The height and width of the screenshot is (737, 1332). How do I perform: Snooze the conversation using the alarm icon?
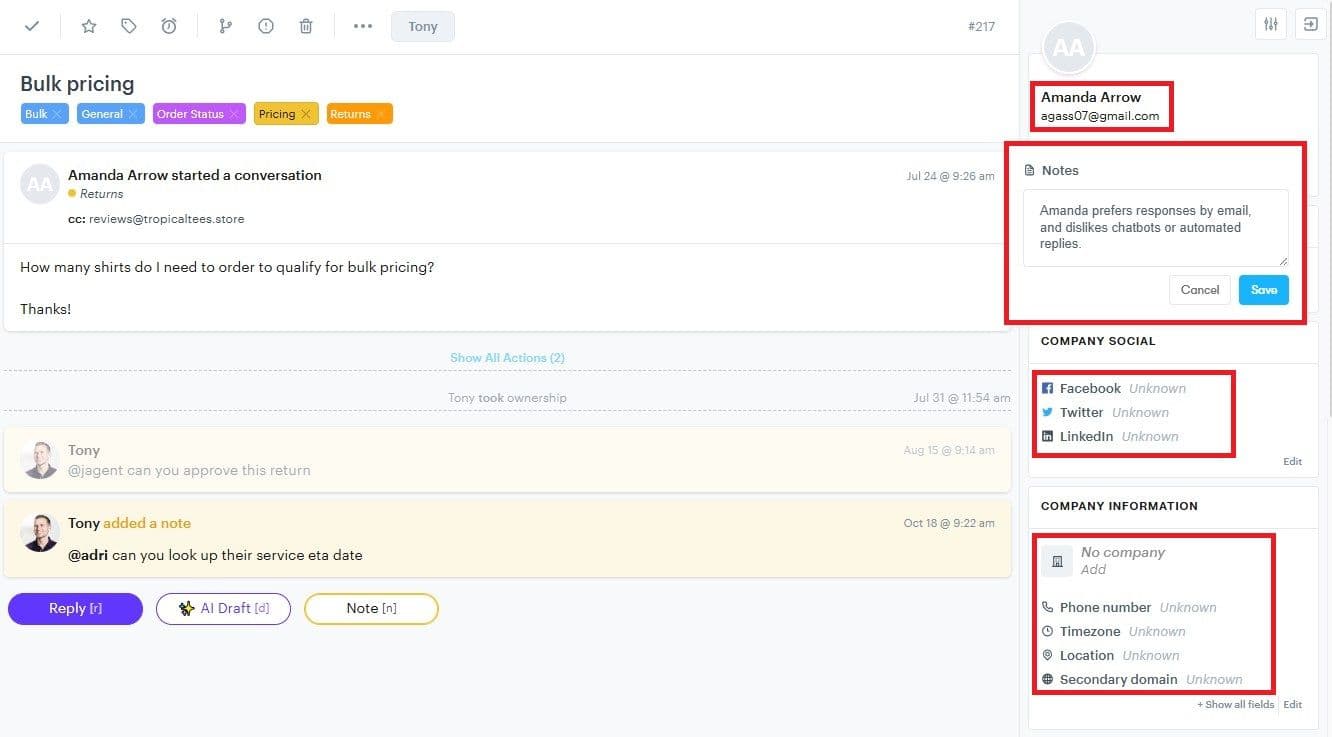coord(169,26)
